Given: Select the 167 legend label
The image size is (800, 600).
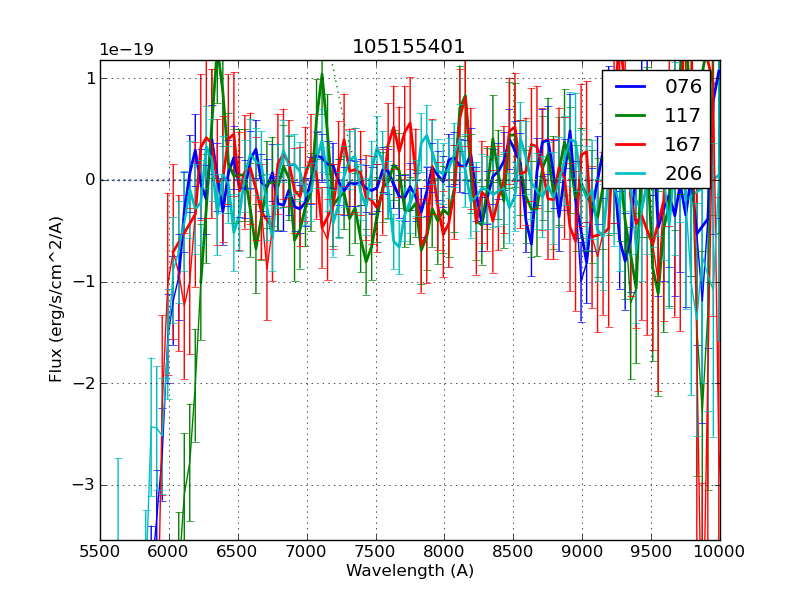Looking at the screenshot, I should [683, 144].
